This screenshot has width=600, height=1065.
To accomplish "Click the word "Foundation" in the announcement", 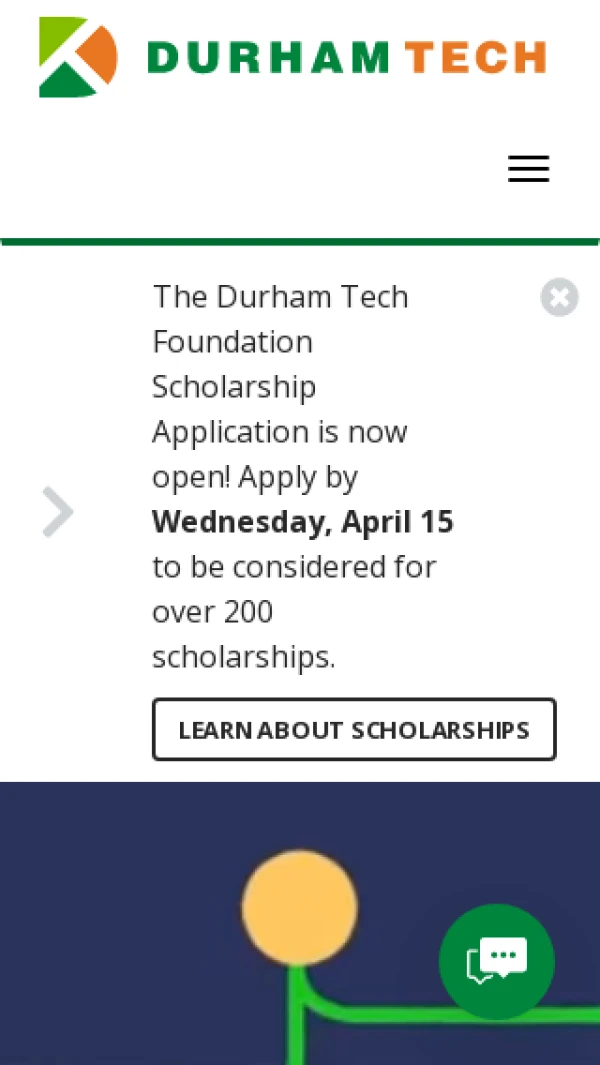I will click(232, 342).
